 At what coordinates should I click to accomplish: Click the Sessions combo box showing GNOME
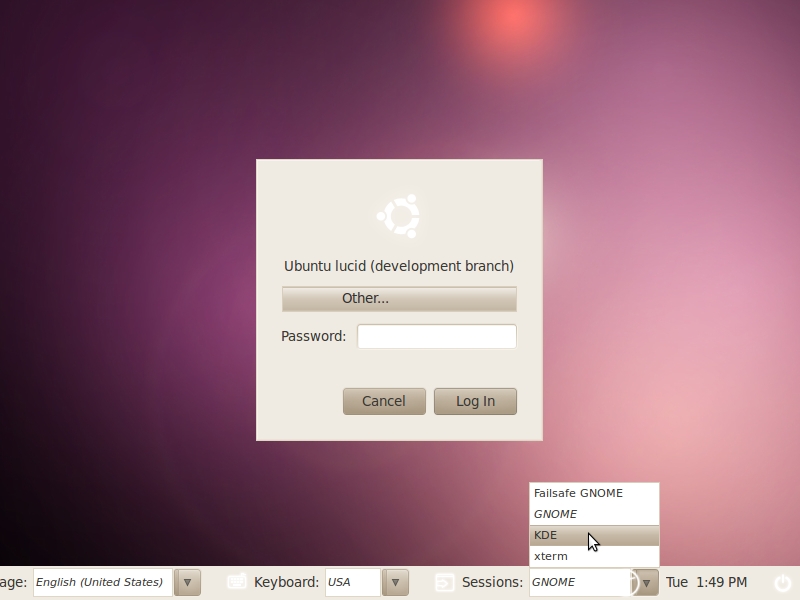tap(582, 582)
